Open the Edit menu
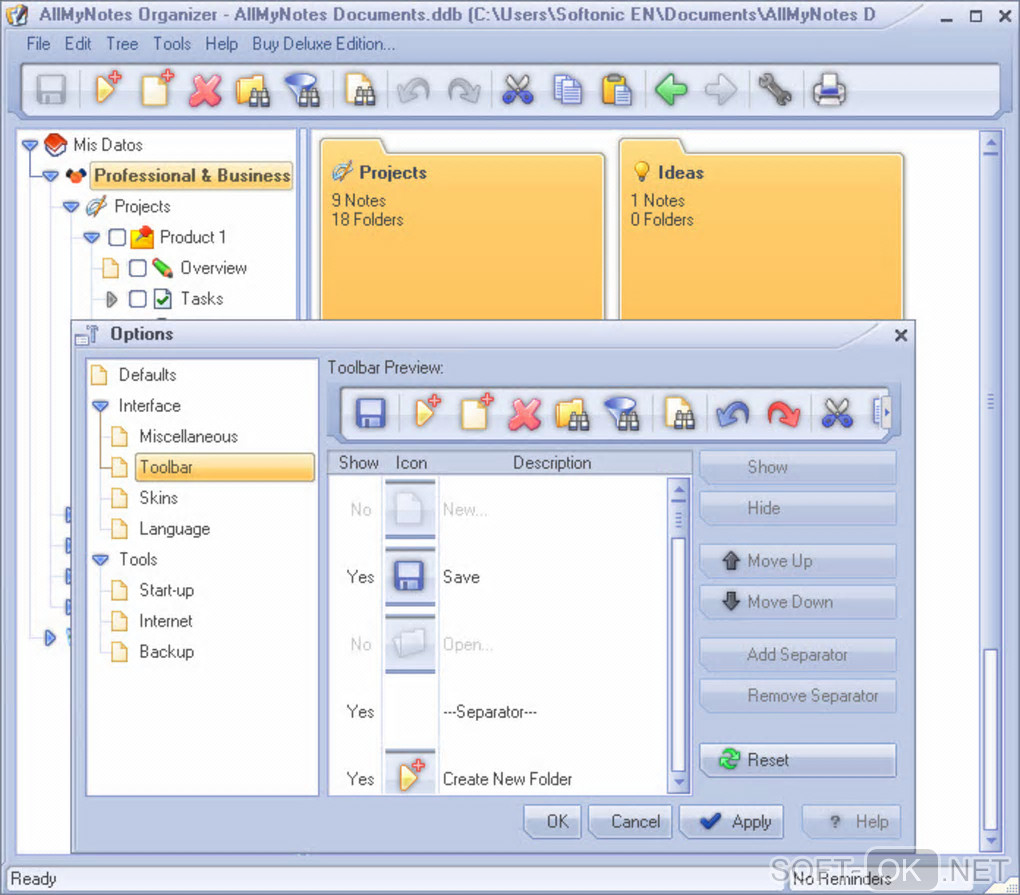Image resolution: width=1020 pixels, height=895 pixels. coord(77,44)
